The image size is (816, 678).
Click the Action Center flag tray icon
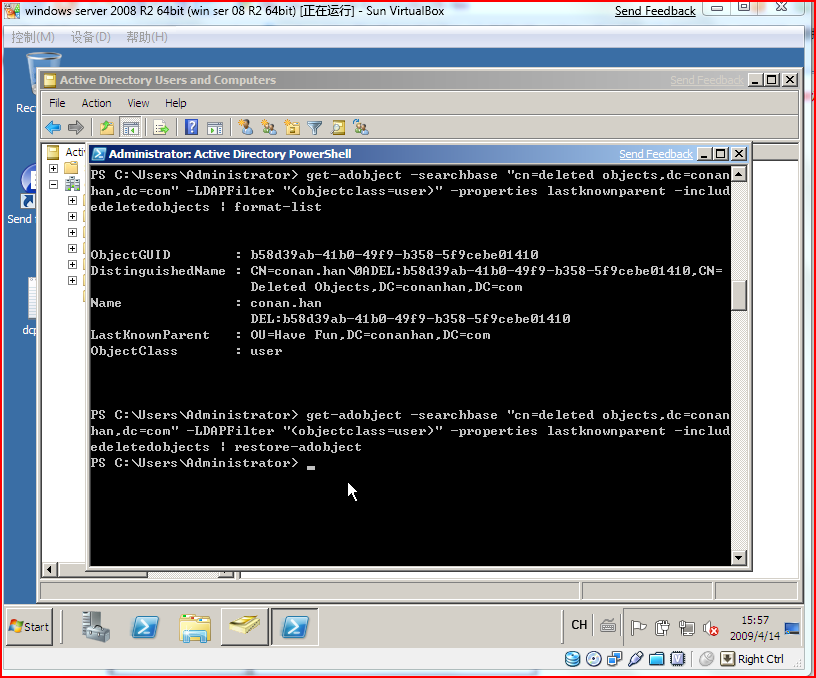tap(638, 628)
